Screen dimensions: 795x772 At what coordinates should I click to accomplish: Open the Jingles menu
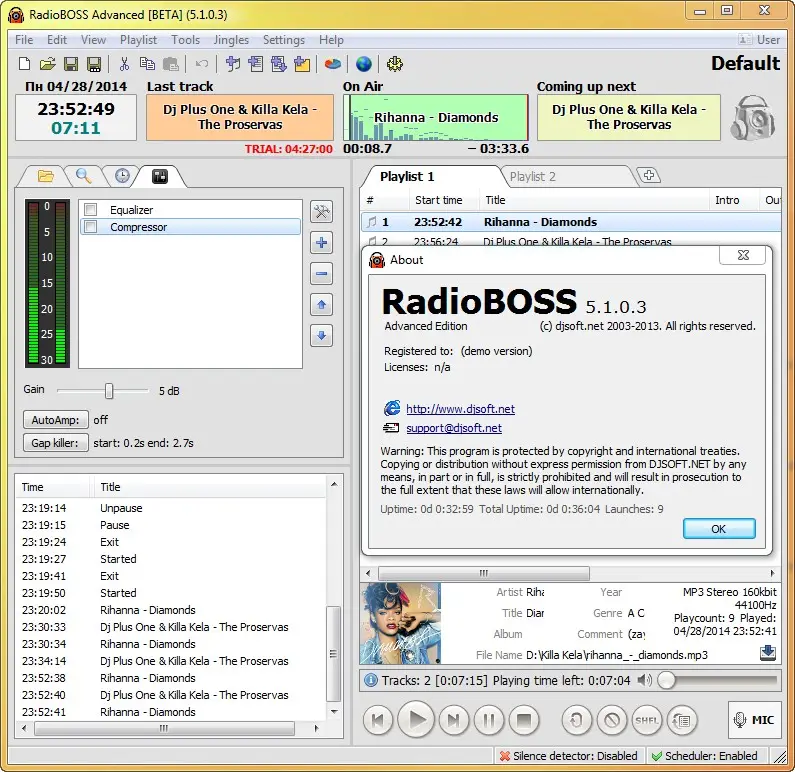231,40
